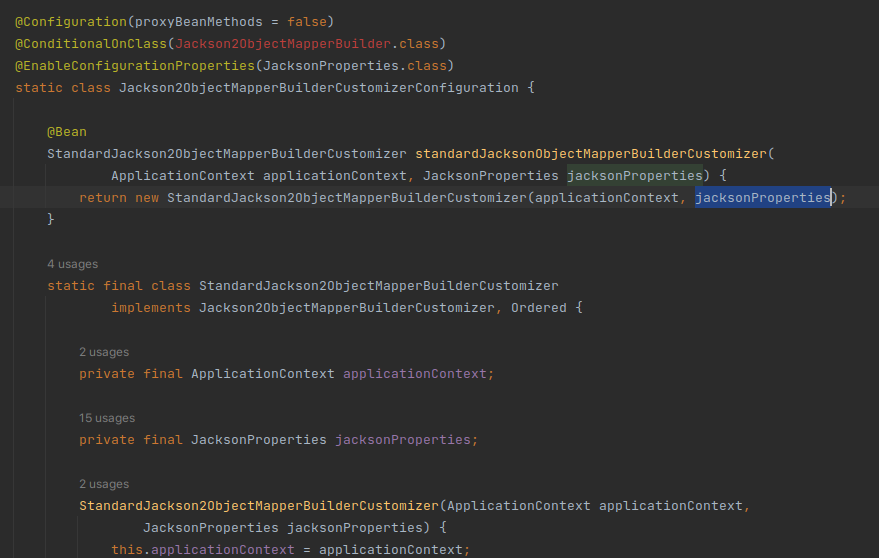The width and height of the screenshot is (879, 558).
Task: Click the '4 usages' inlay hint
Action: [x=72, y=264]
